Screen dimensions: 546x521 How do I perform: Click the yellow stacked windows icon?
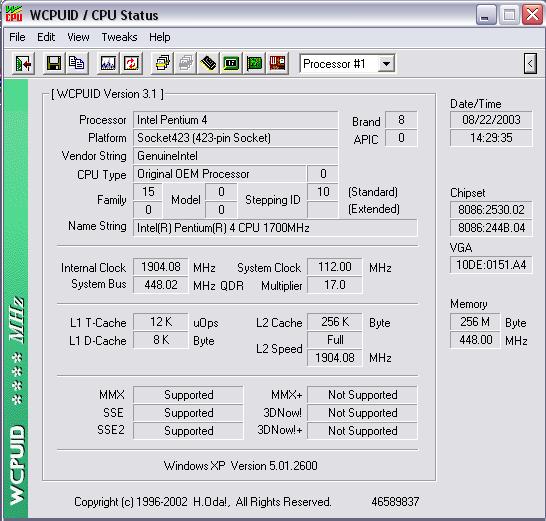pyautogui.click(x=162, y=64)
